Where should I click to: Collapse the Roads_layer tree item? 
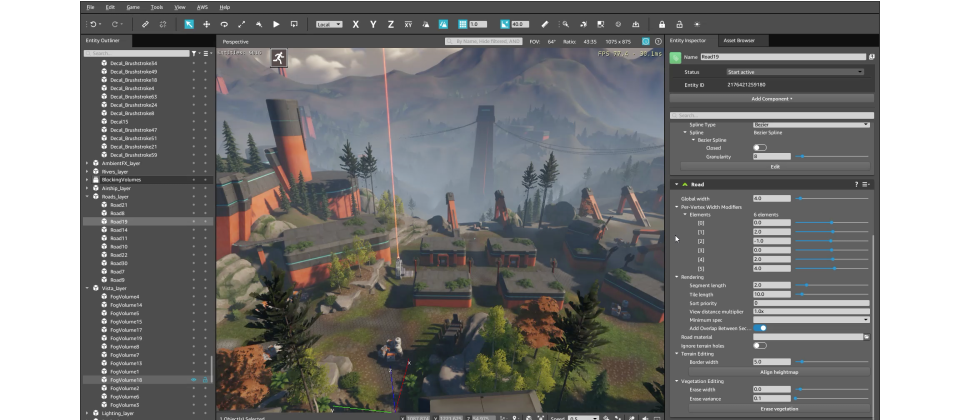click(x=87, y=197)
